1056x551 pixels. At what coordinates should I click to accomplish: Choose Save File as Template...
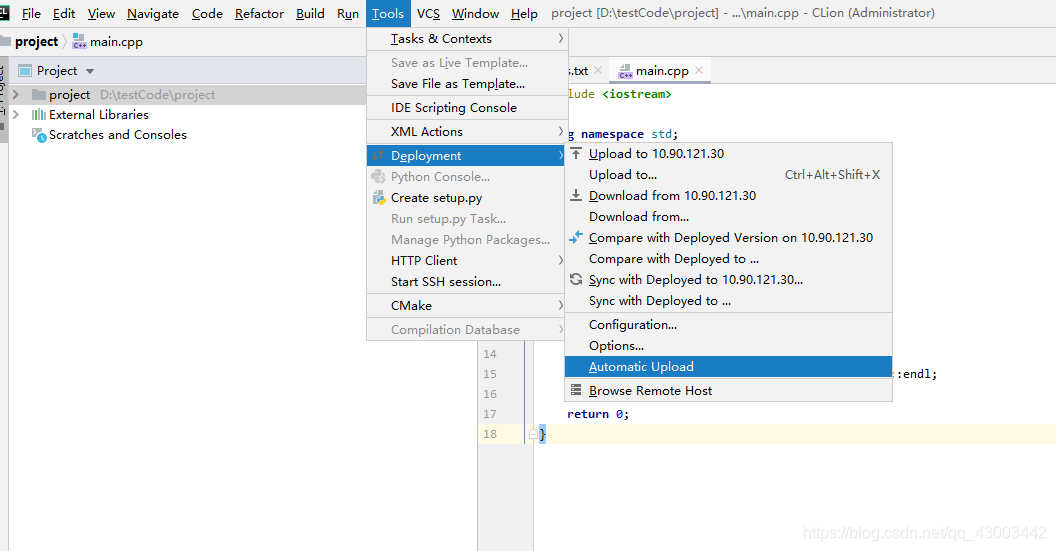pos(466,84)
